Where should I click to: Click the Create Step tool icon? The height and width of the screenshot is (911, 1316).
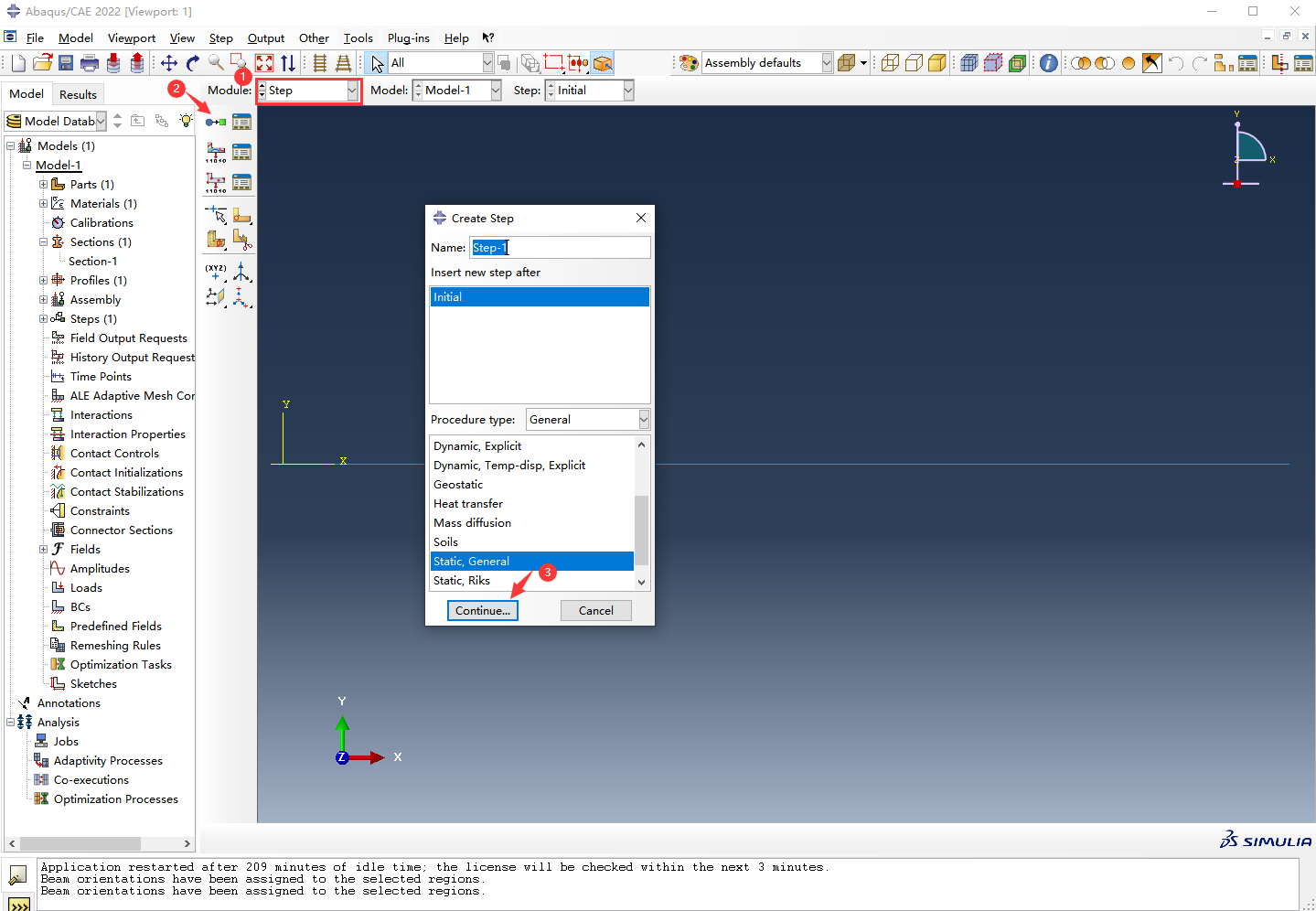[x=216, y=123]
